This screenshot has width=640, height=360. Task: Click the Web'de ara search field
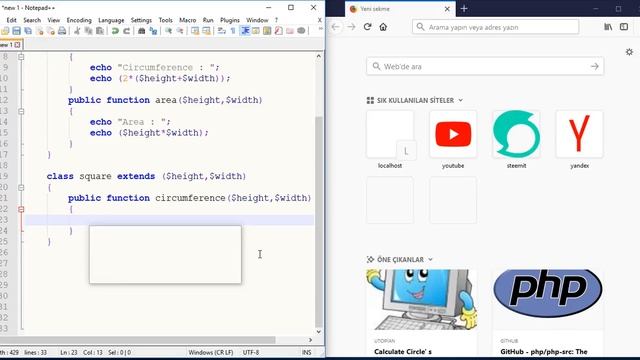click(484, 66)
